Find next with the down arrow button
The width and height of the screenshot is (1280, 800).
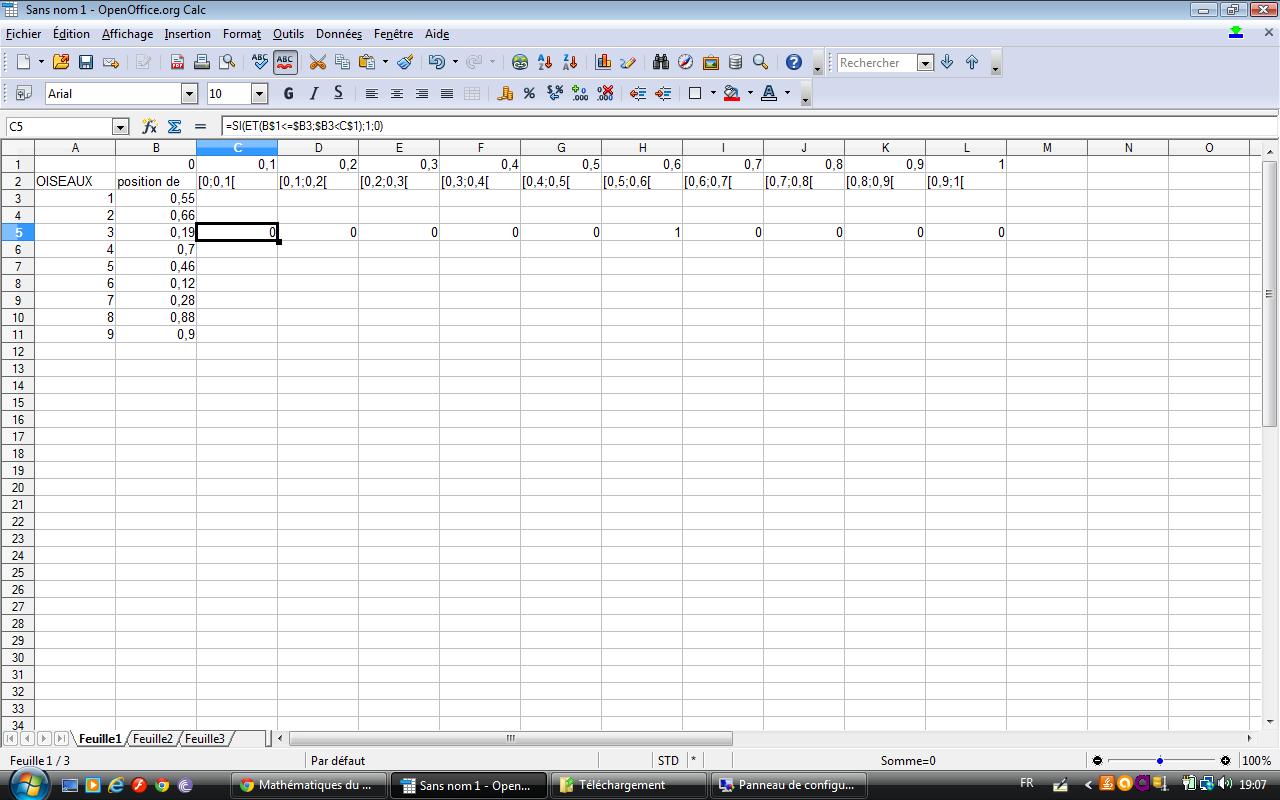947,62
